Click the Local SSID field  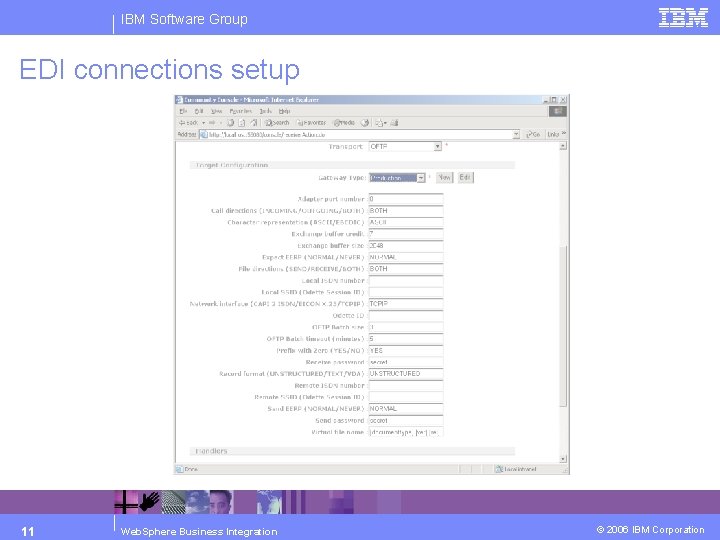click(x=406, y=292)
